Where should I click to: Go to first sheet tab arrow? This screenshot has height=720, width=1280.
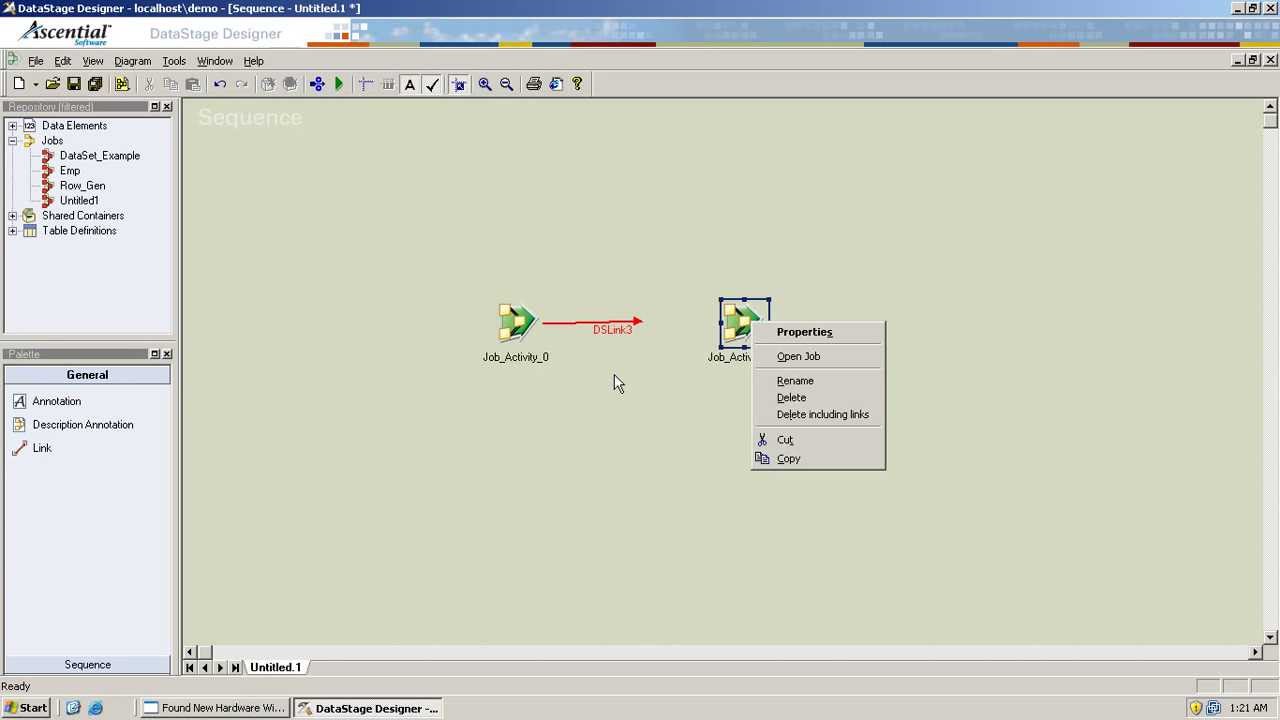point(190,668)
